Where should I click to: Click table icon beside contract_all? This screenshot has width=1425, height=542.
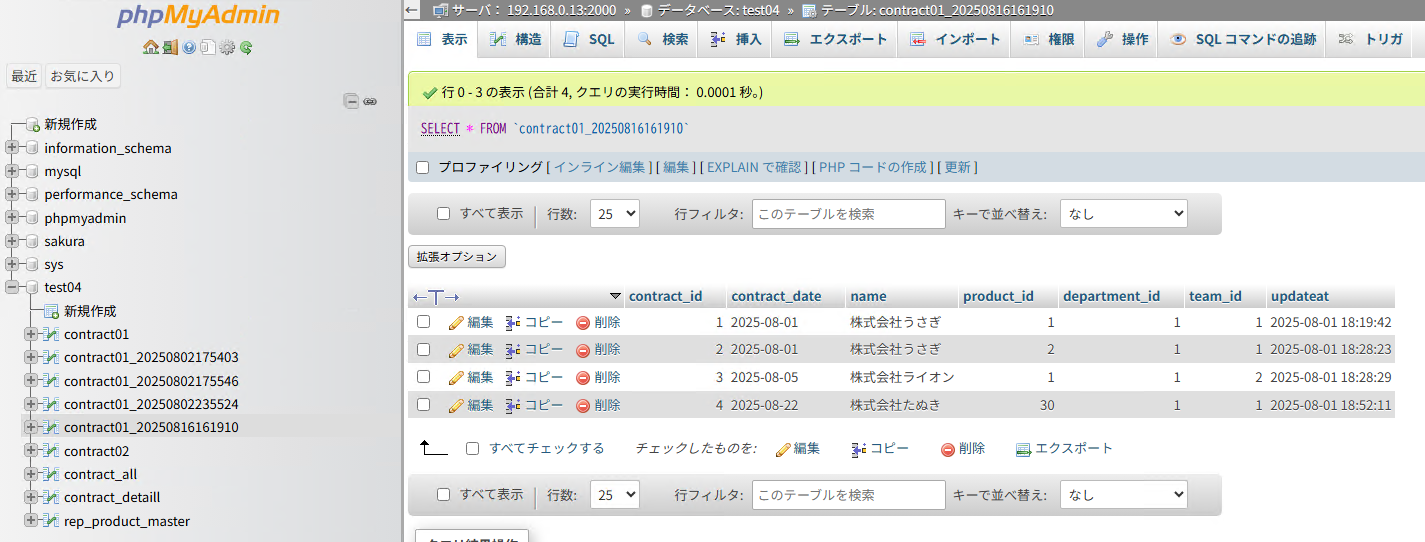52,474
